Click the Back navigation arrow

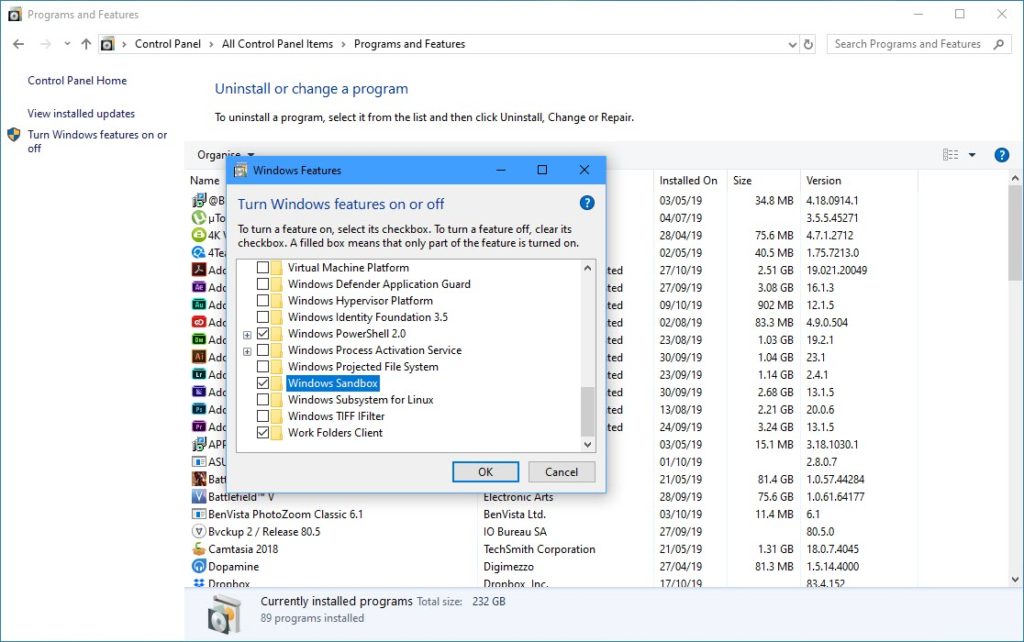click(x=18, y=44)
